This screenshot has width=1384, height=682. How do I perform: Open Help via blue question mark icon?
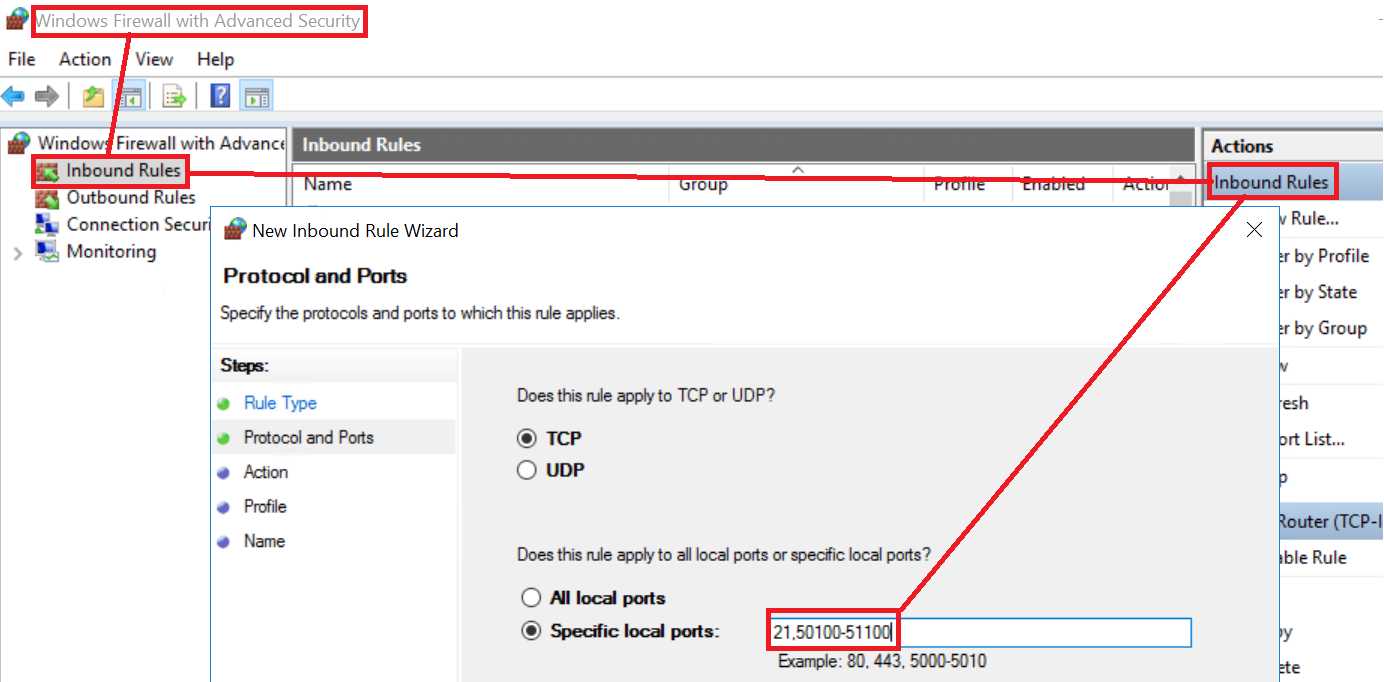(x=220, y=96)
